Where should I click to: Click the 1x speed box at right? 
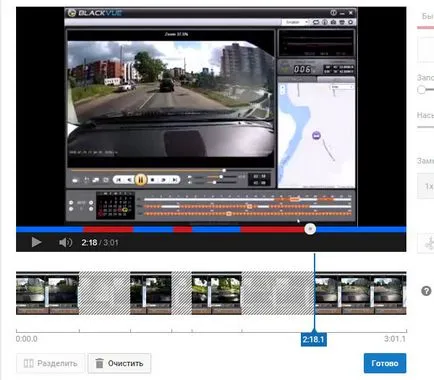(x=427, y=186)
